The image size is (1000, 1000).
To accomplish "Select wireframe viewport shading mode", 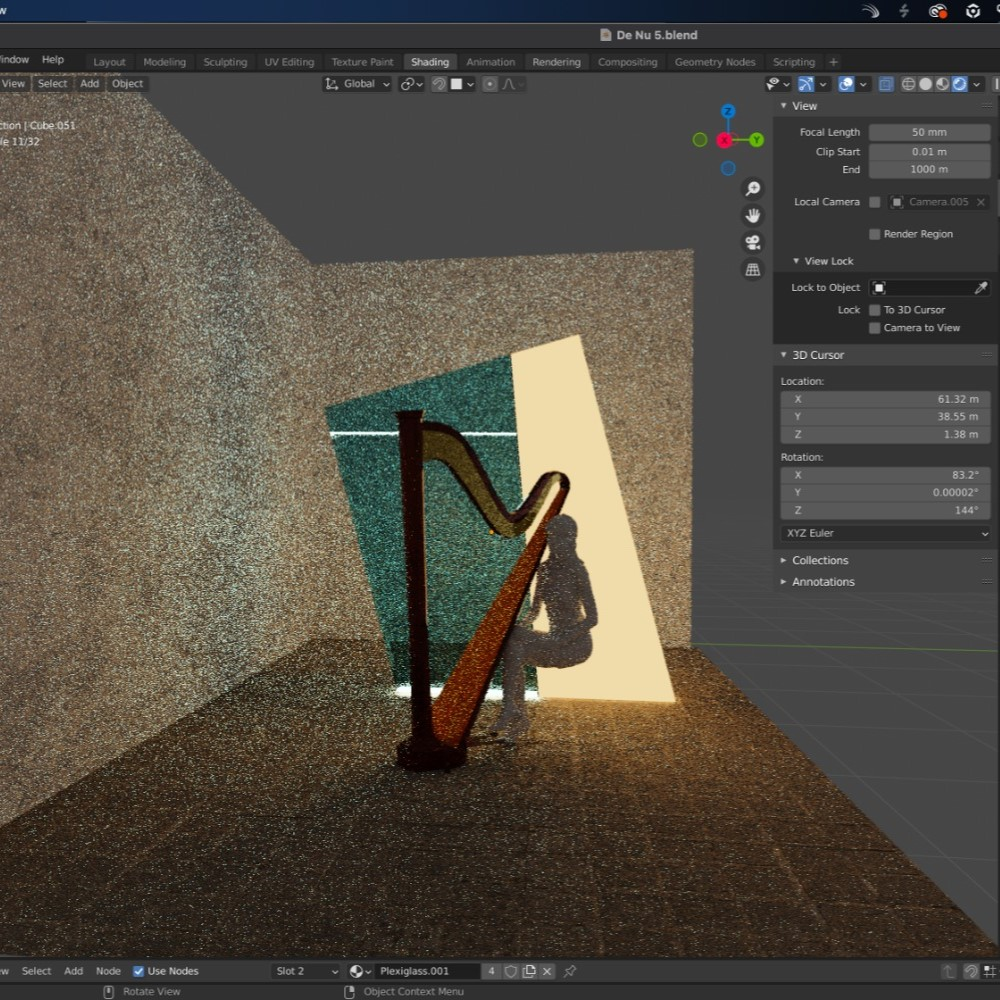I will [x=908, y=84].
